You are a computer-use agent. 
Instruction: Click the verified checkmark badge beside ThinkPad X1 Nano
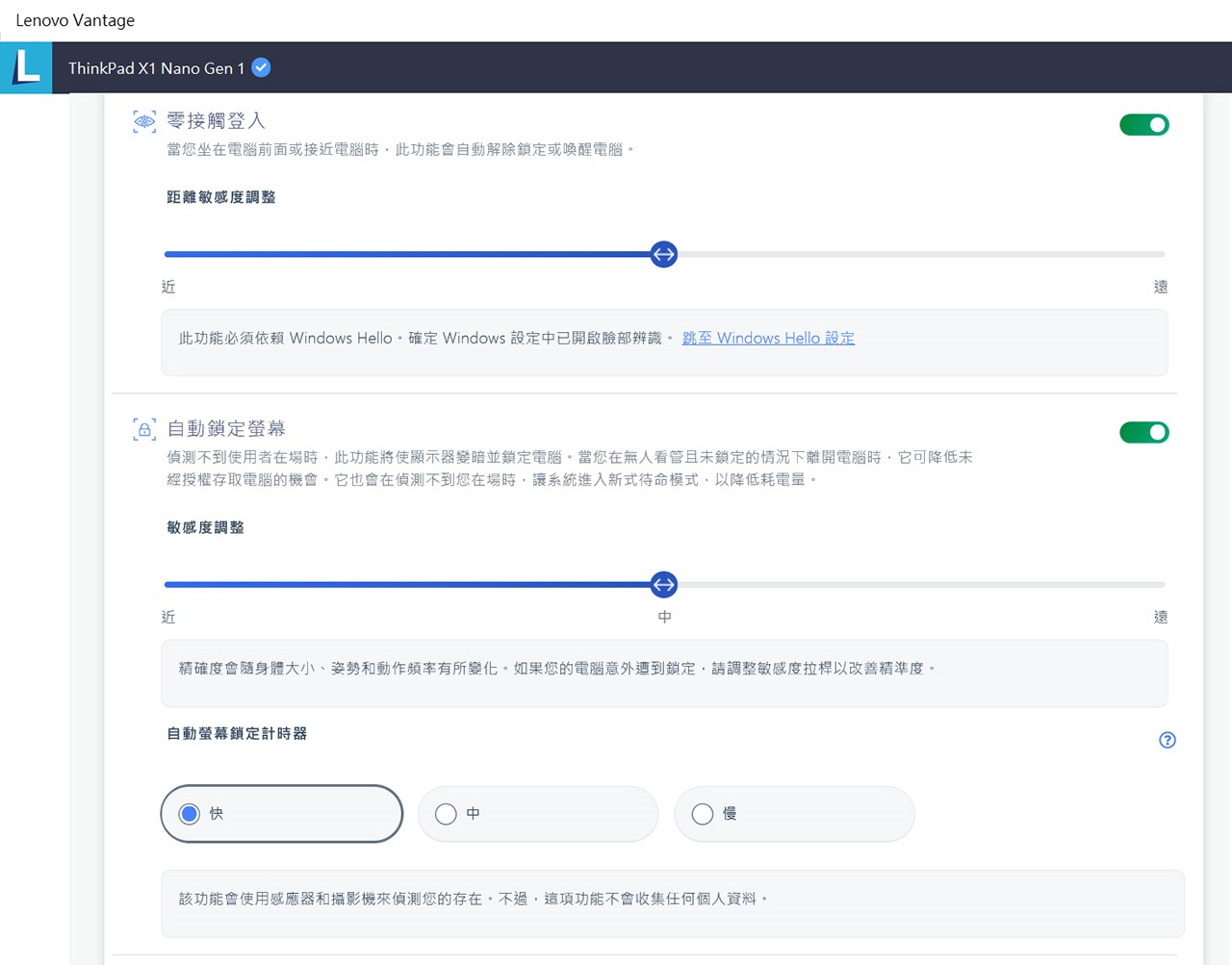pyautogui.click(x=261, y=67)
